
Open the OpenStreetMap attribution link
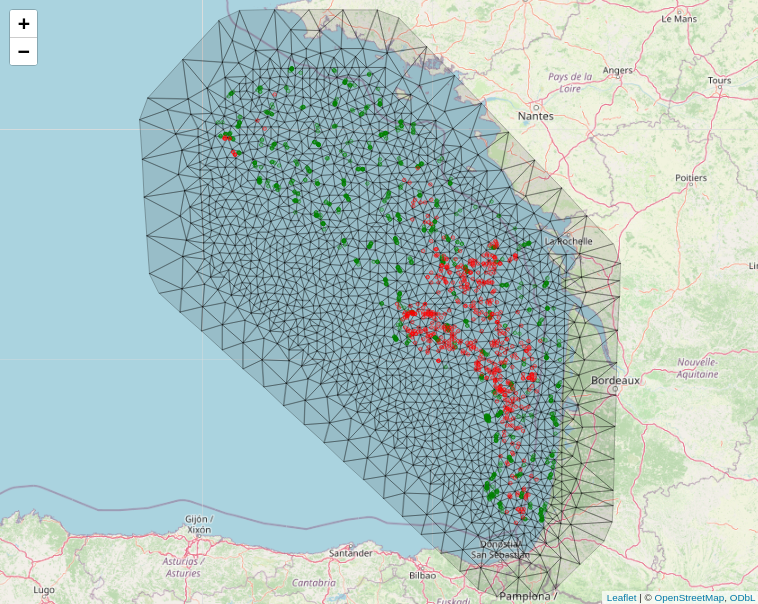[689, 597]
